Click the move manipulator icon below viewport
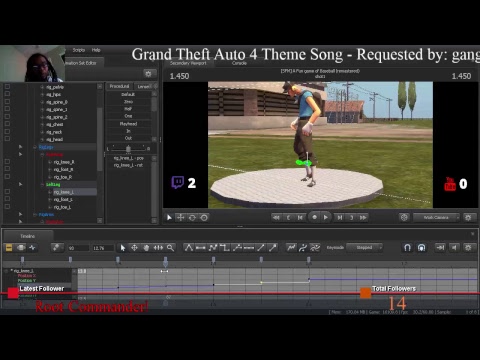The width and height of the screenshot is (480, 360). coord(180,218)
